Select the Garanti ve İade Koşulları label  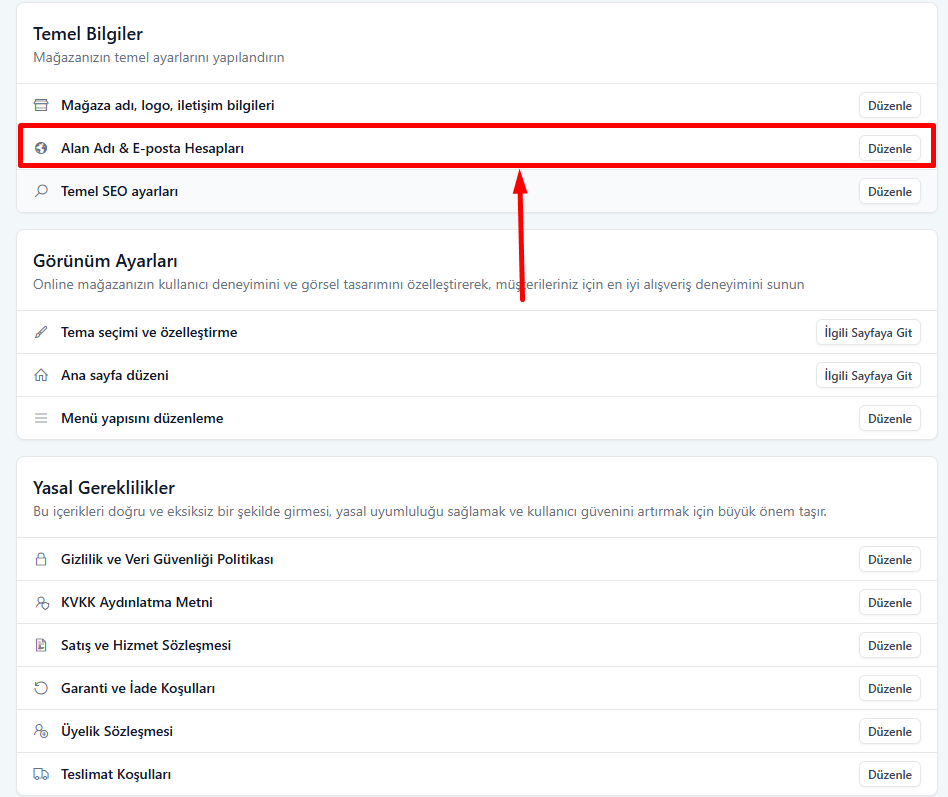(x=138, y=688)
